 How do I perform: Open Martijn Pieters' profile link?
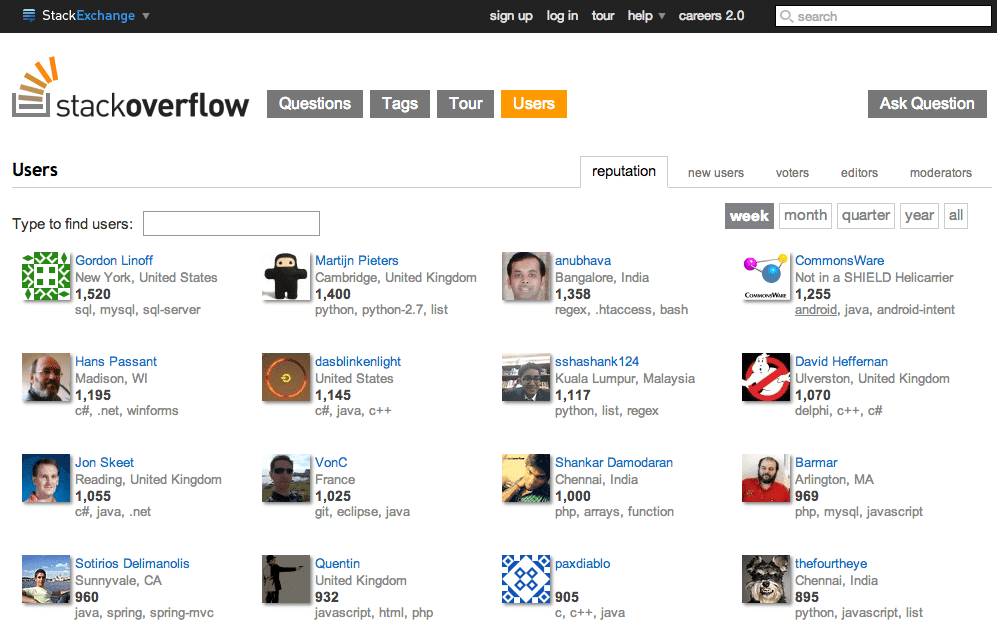point(357,260)
